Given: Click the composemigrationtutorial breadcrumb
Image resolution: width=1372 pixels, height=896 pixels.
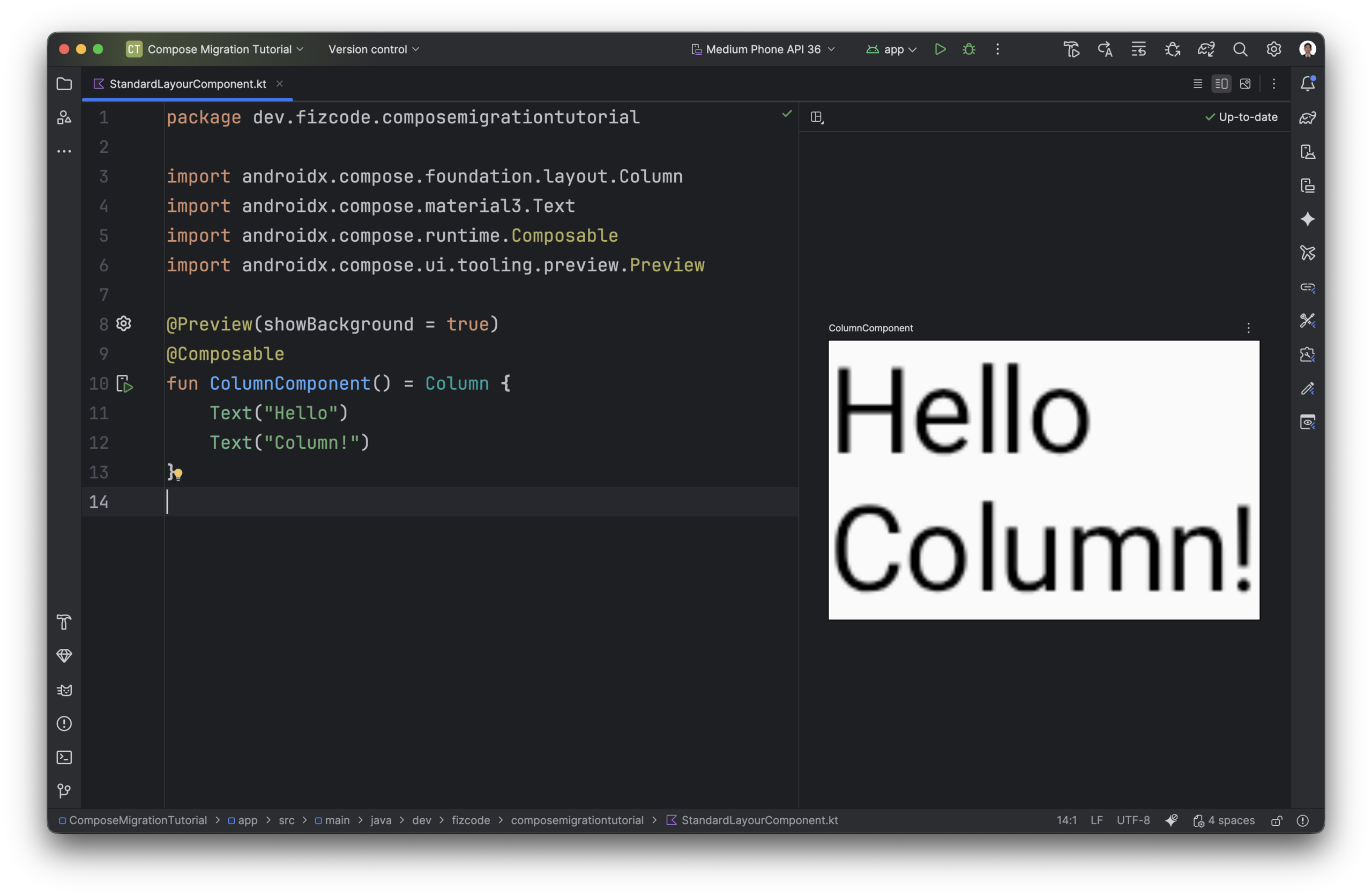Looking at the screenshot, I should [x=577, y=820].
